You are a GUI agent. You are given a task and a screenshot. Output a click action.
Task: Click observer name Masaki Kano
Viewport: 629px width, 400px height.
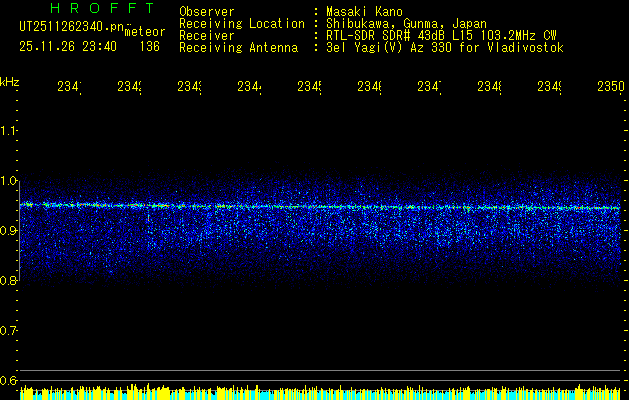point(364,12)
